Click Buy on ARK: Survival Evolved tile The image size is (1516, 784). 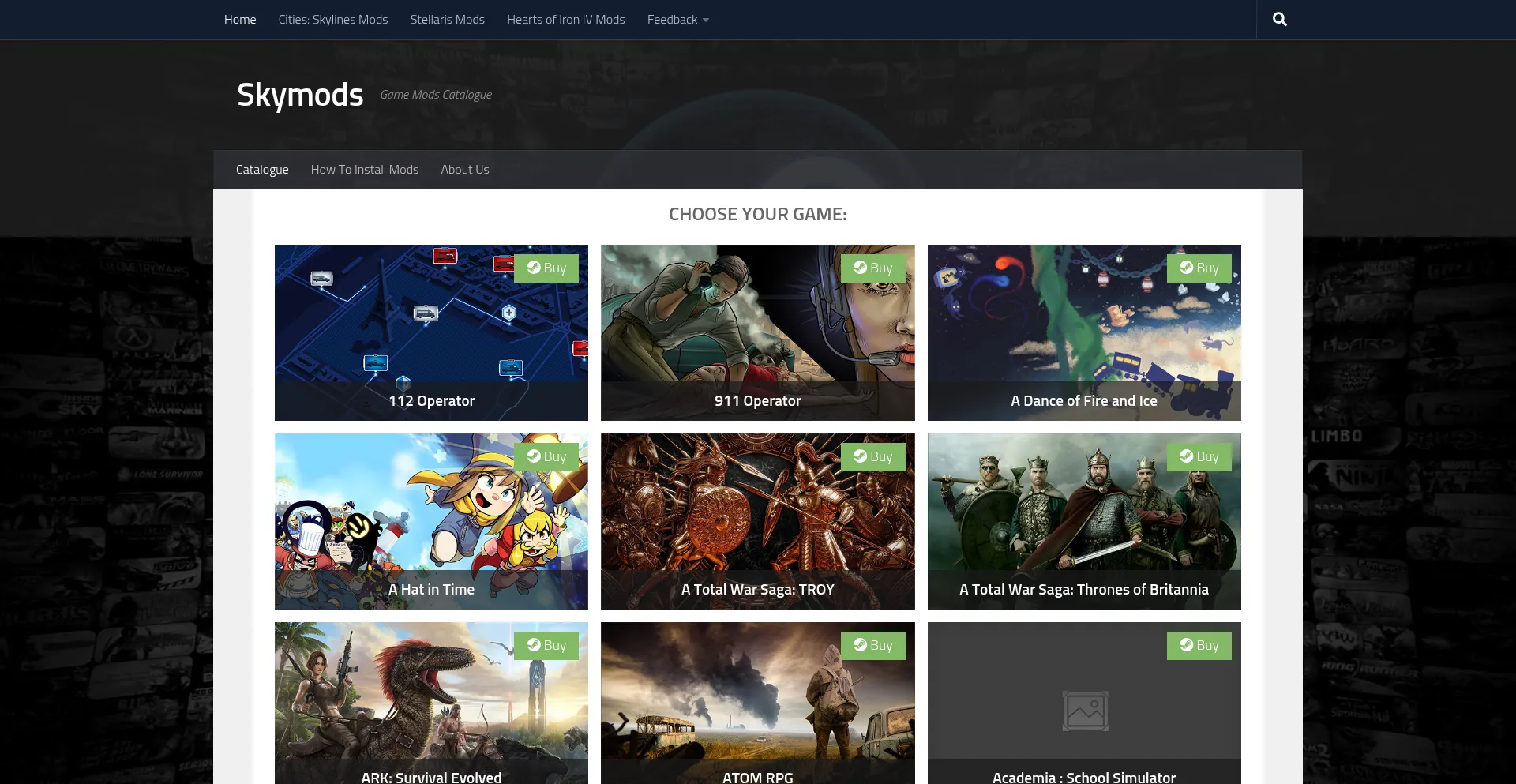point(546,646)
